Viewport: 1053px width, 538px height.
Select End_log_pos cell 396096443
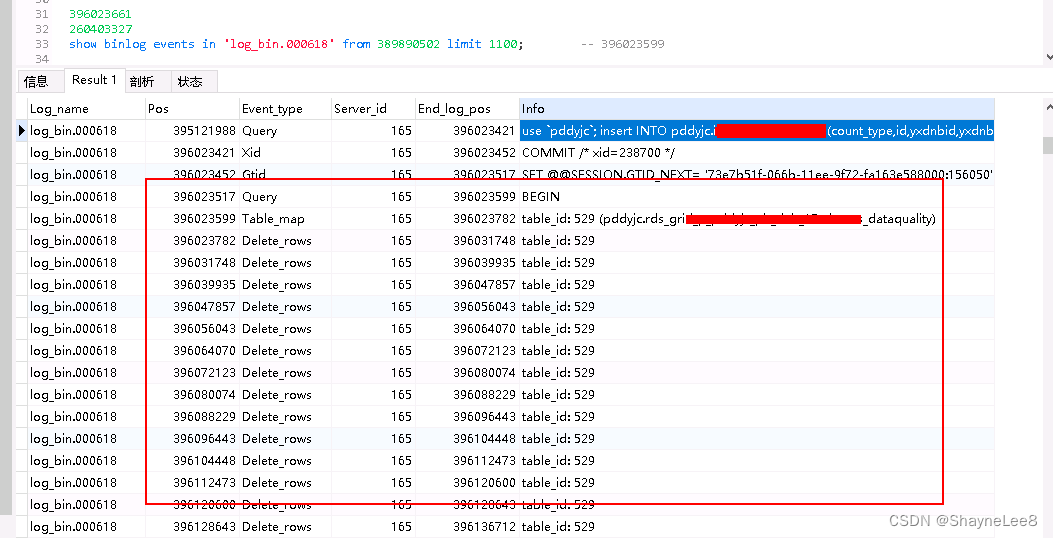tap(467, 416)
